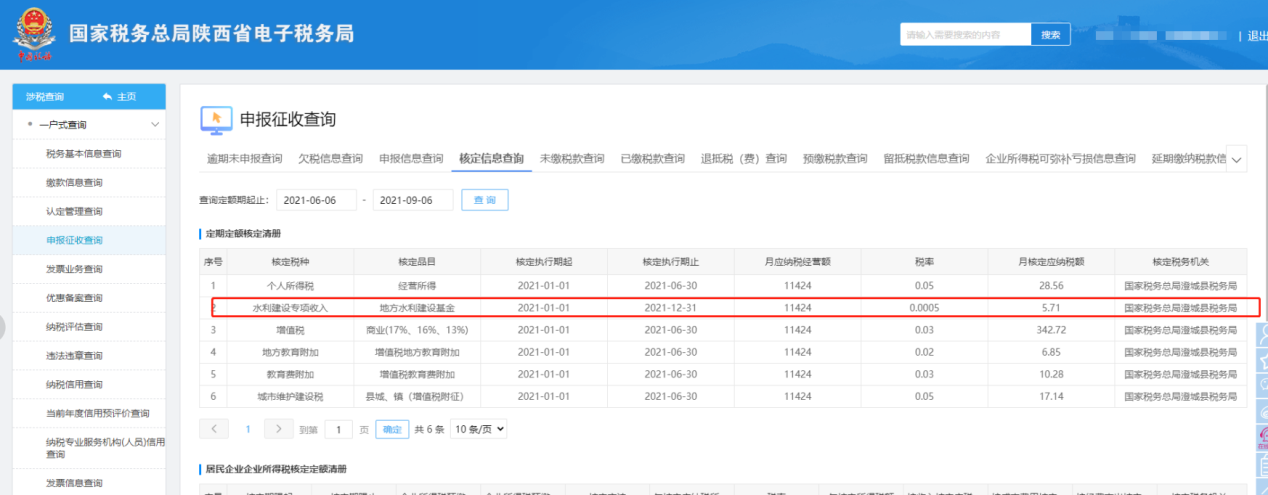Go back via 主页 arrow link
The height and width of the screenshot is (495, 1268).
point(119,96)
